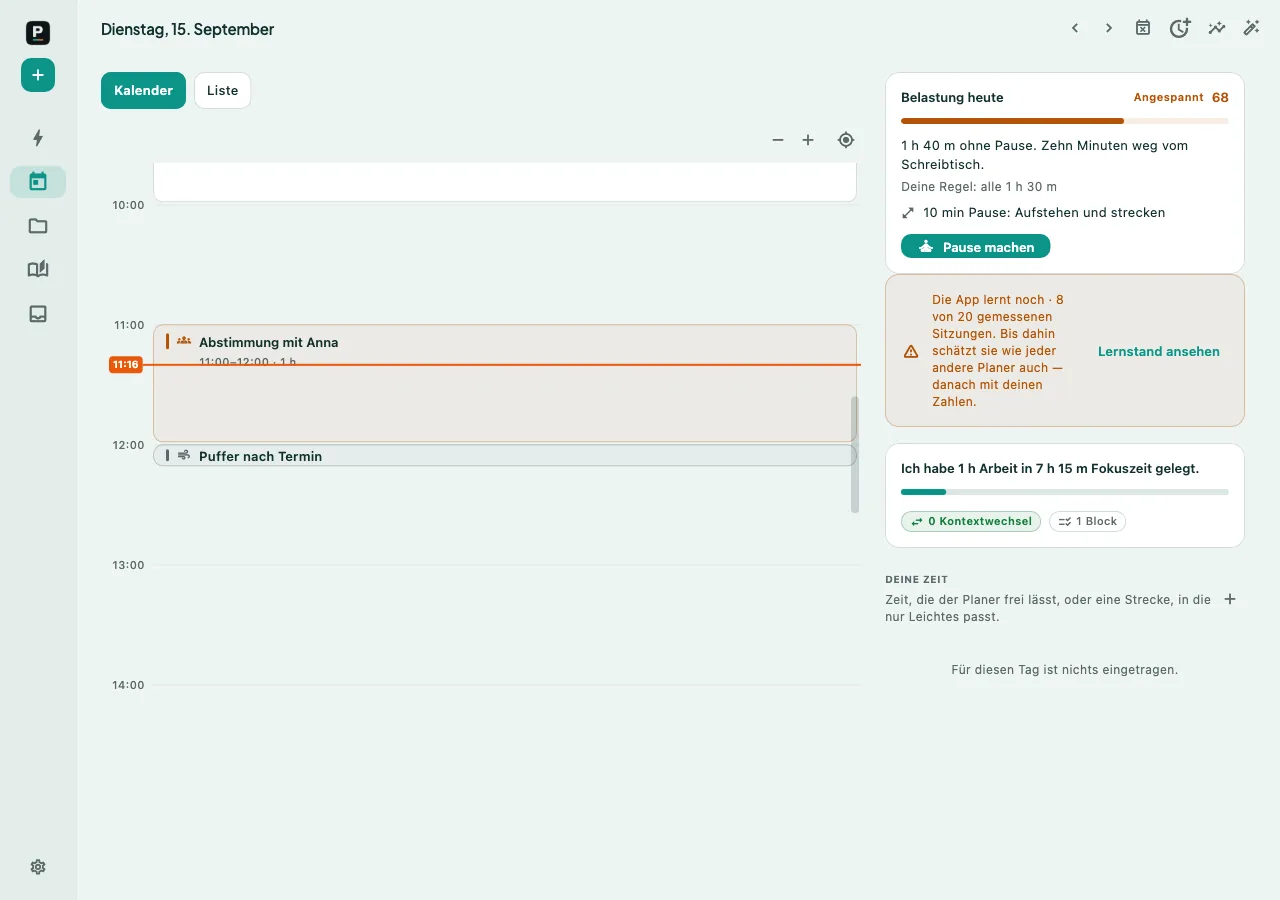Click the Belastung heute progress bar

point(1065,121)
